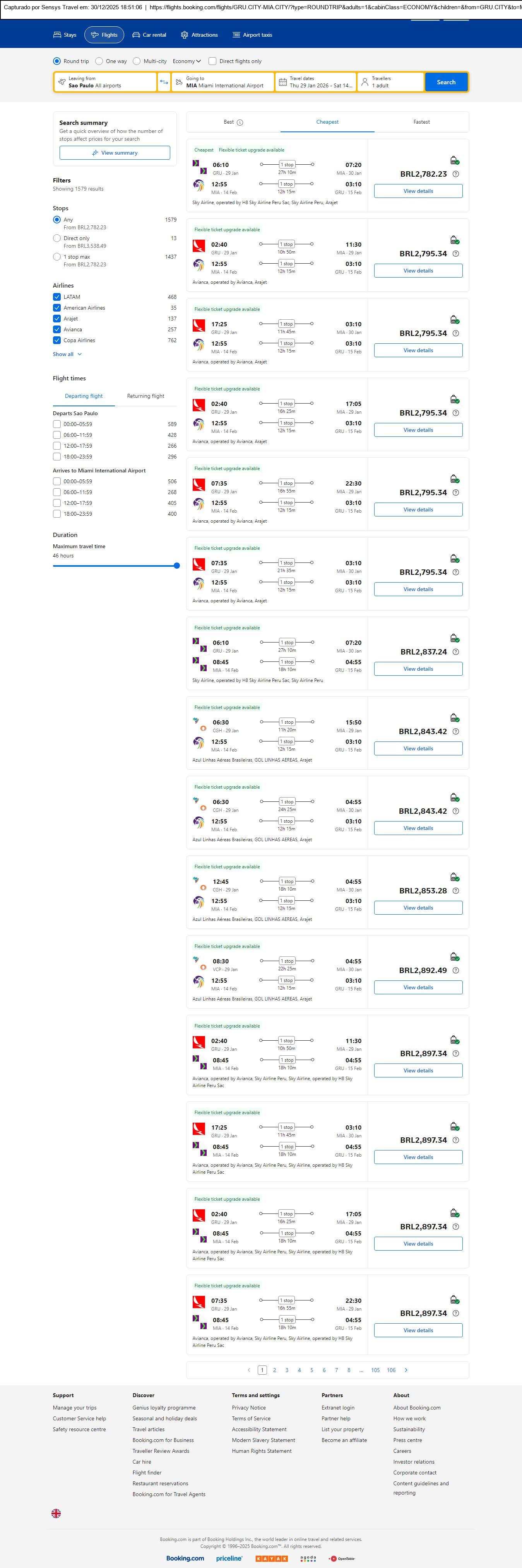522x1568 pixels.
Task: Expand the airlines list with Show all
Action: point(67,354)
